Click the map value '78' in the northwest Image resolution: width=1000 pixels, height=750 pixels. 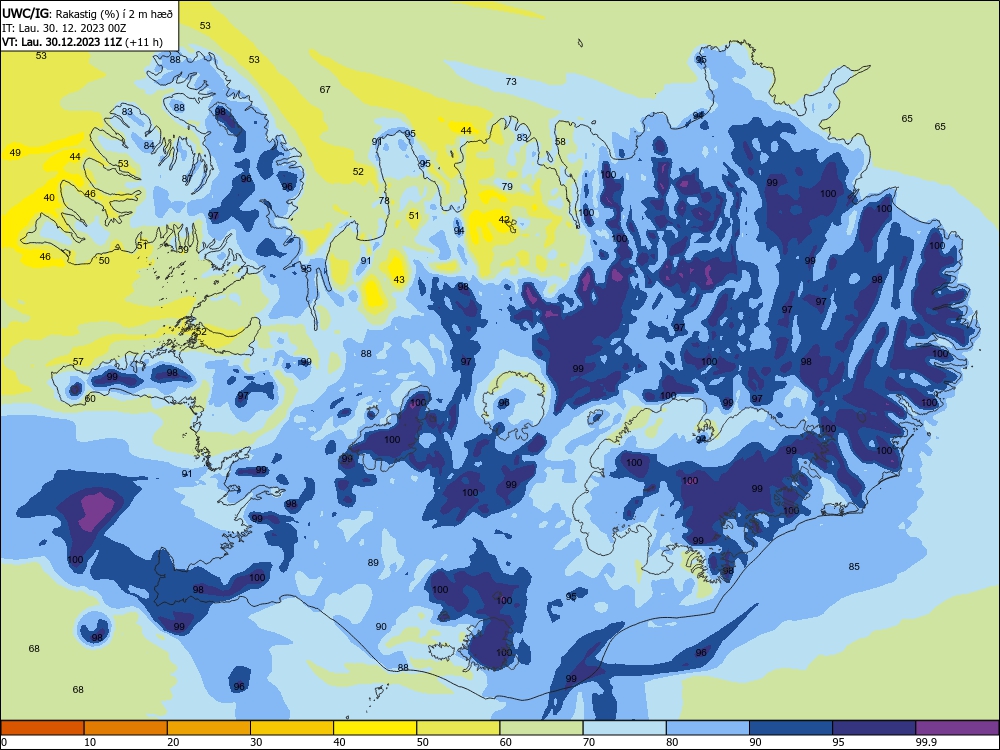384,201
